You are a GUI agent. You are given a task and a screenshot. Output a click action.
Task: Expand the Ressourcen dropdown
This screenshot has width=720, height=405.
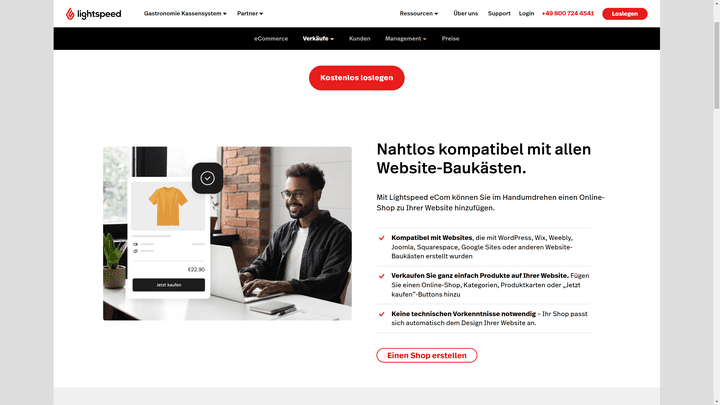[419, 13]
